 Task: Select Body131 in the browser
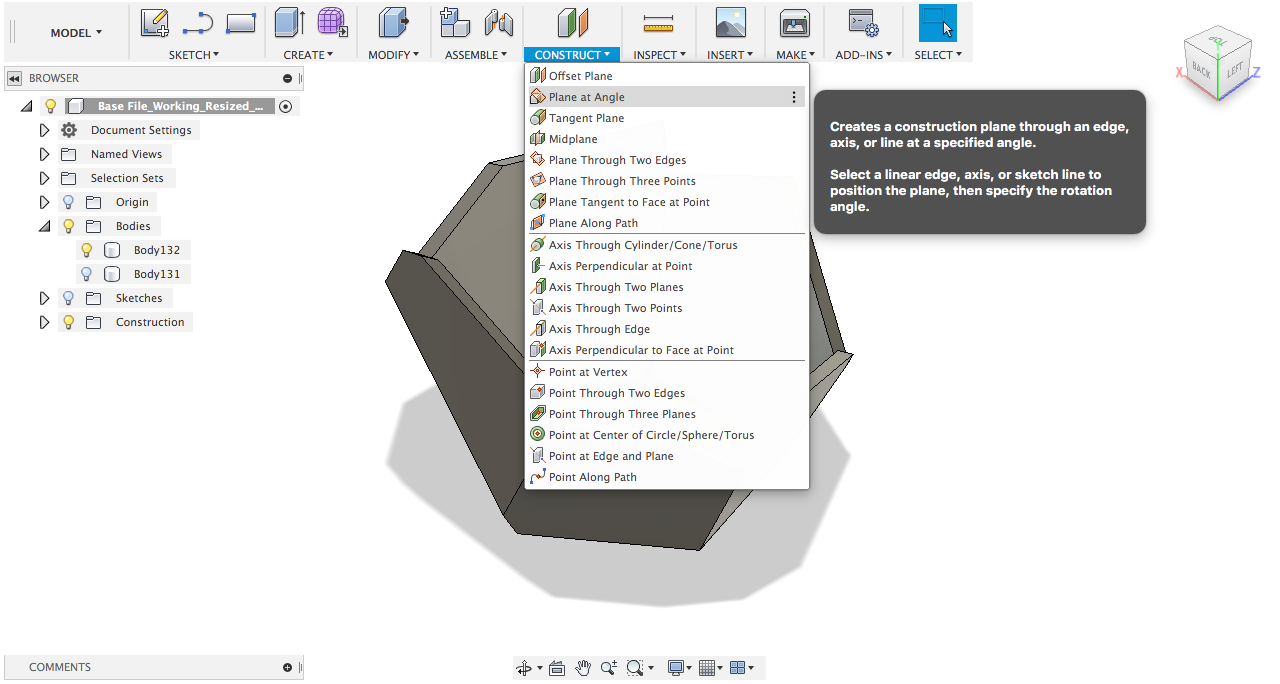[156, 274]
